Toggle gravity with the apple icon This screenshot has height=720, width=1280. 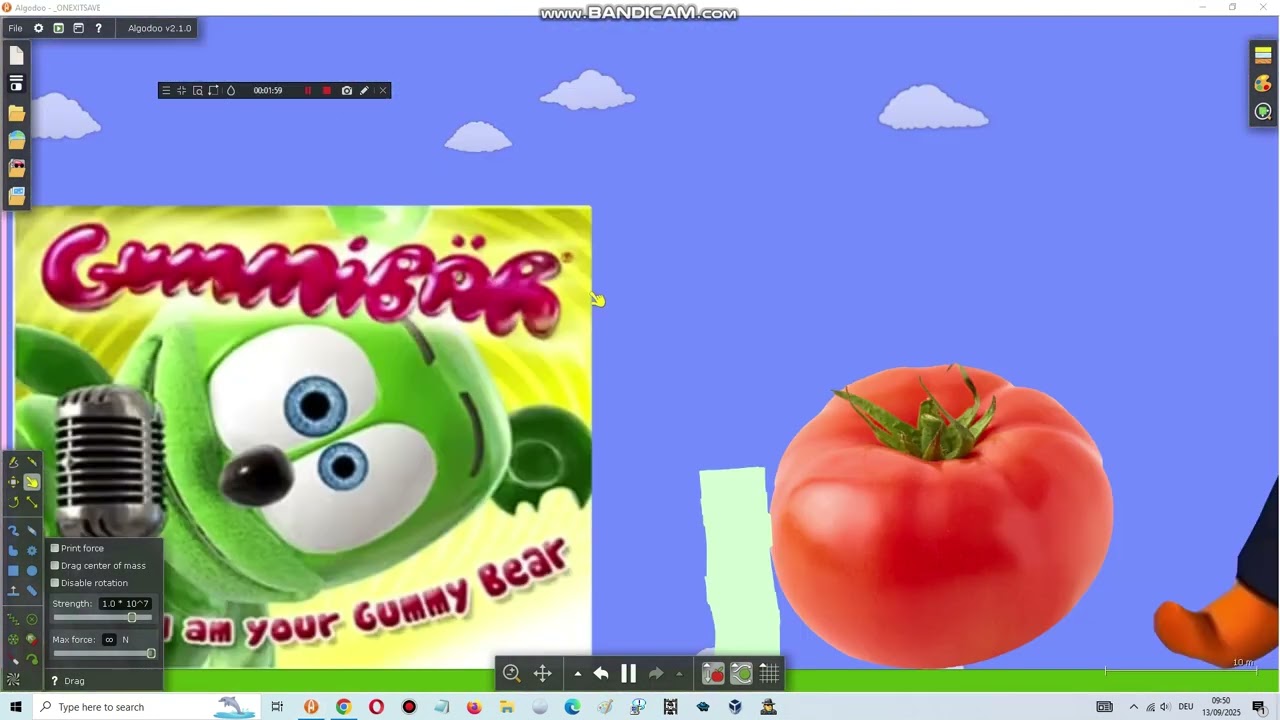point(713,674)
